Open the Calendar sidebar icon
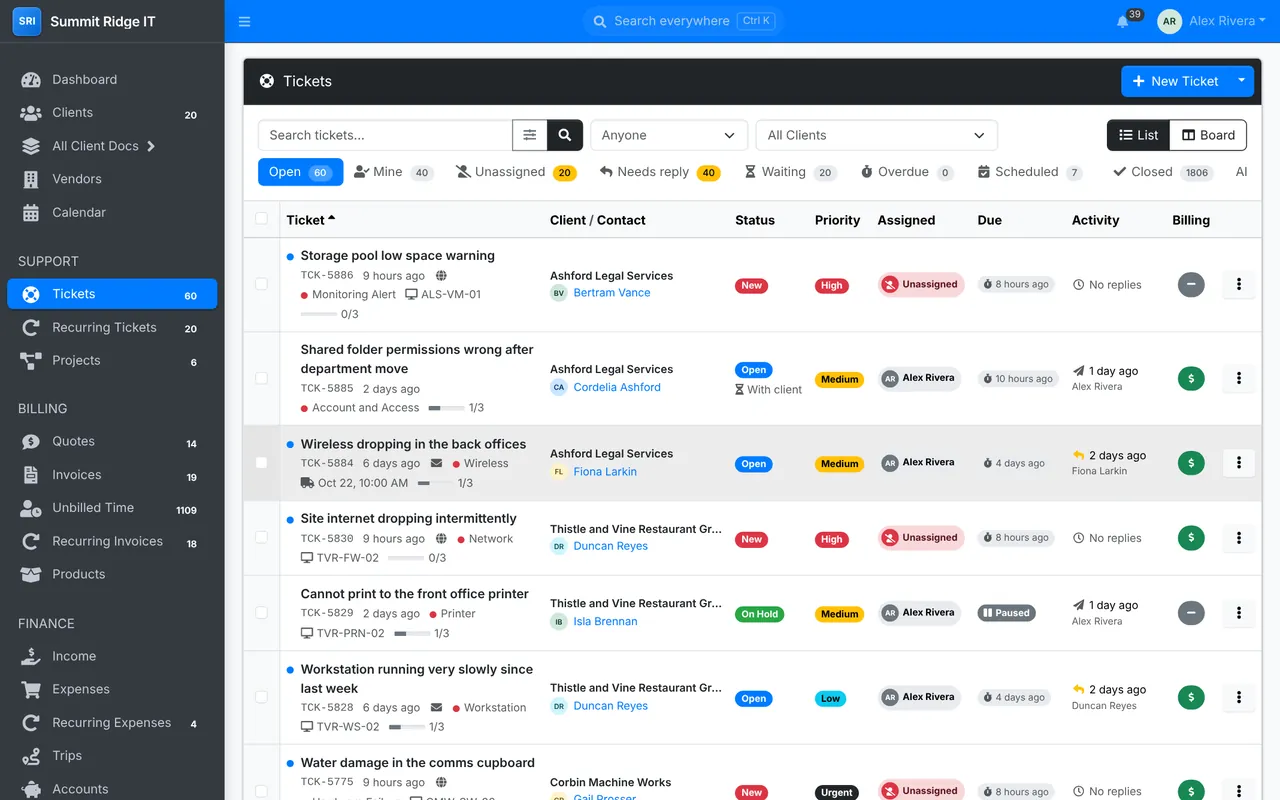The image size is (1280, 800). pos(31,213)
